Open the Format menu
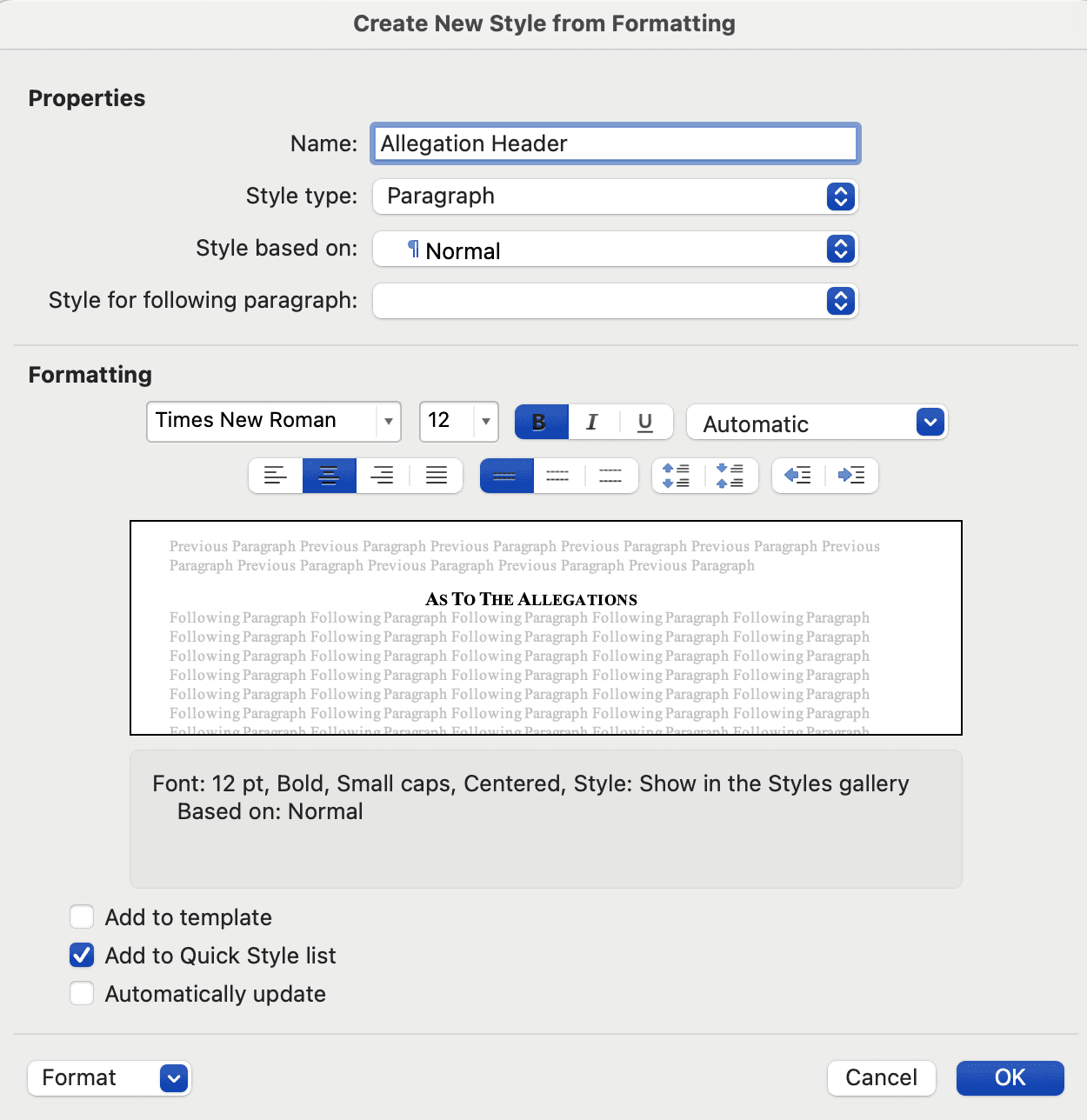The width and height of the screenshot is (1087, 1120). coord(109,1077)
